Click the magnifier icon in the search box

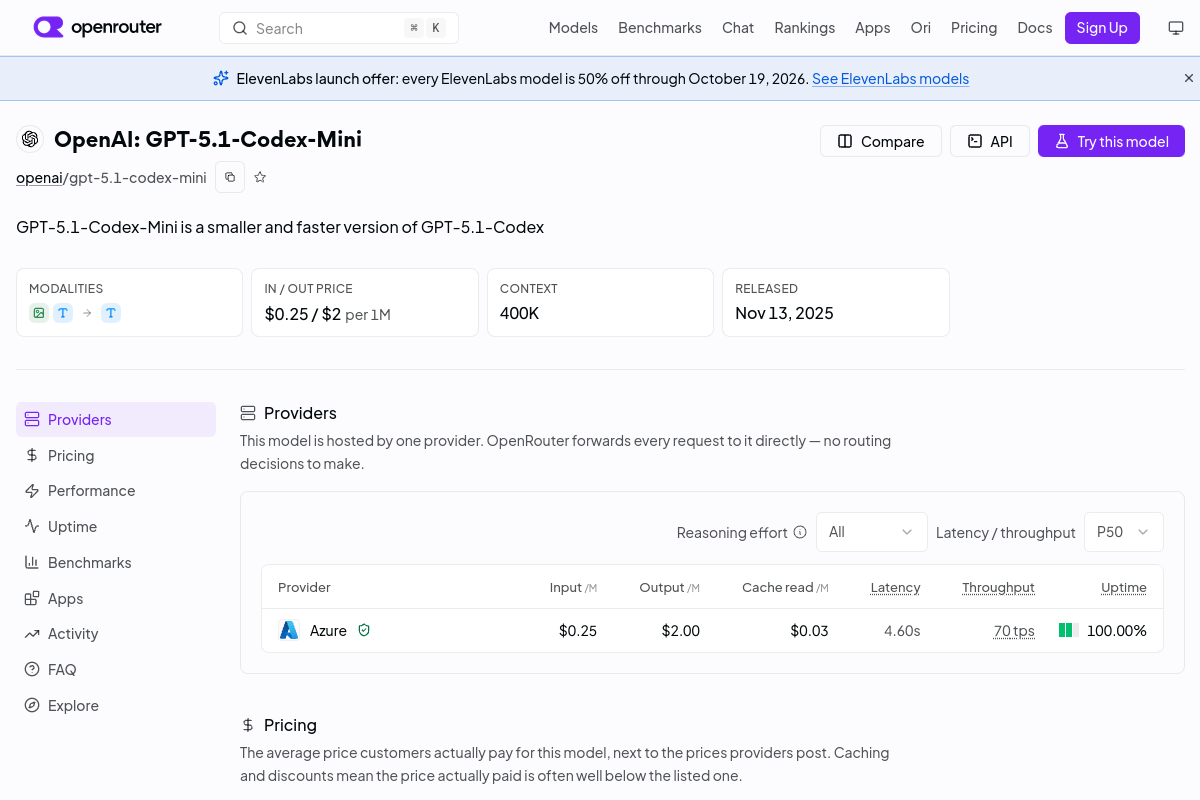tap(240, 28)
